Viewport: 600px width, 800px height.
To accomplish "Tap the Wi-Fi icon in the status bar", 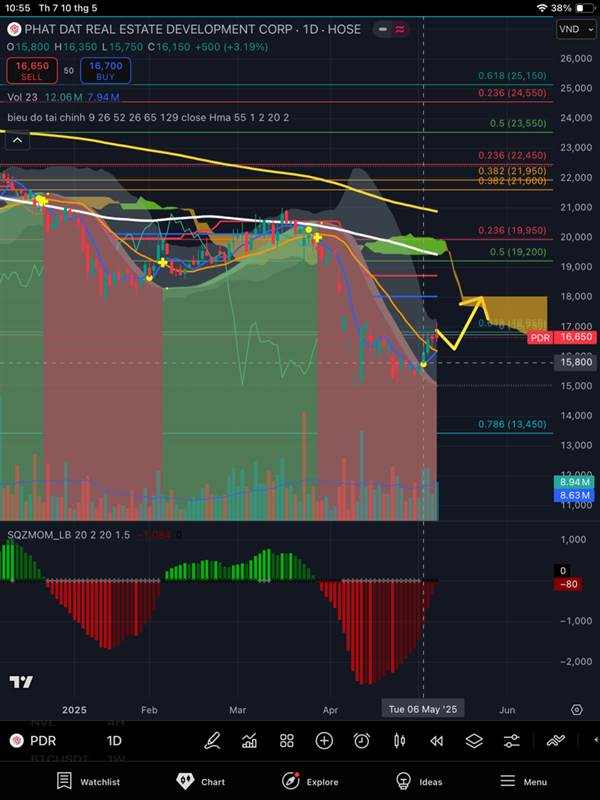I will click(x=542, y=8).
